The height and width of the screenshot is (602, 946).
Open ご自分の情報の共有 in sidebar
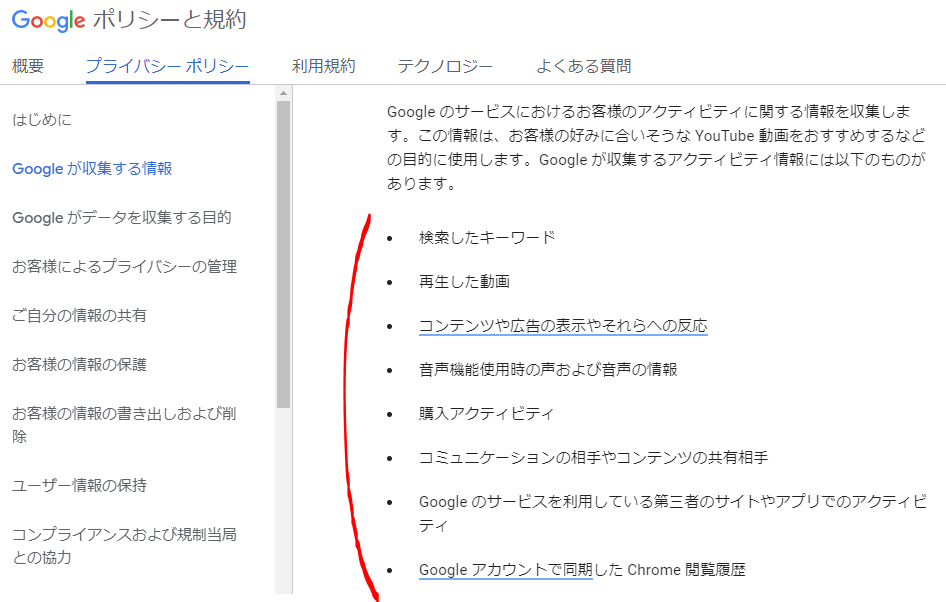(79, 315)
